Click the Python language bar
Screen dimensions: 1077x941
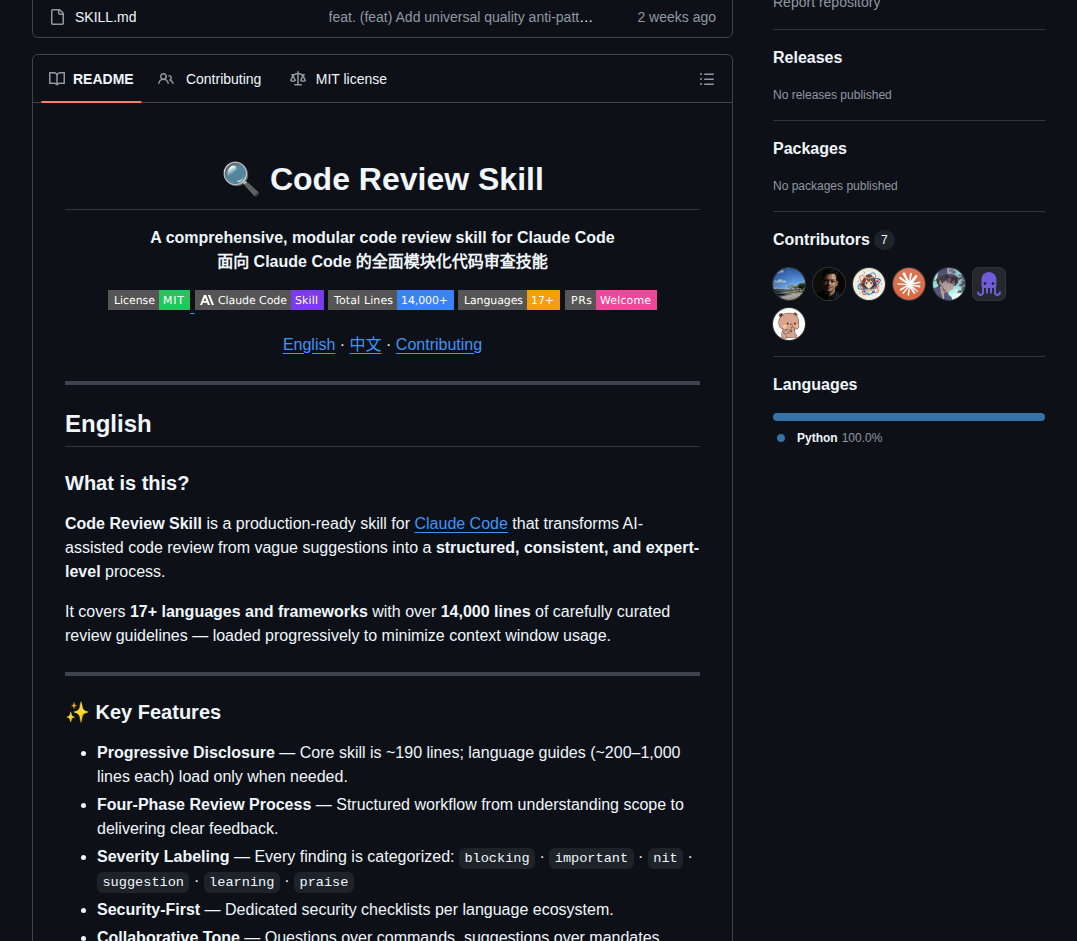click(908, 417)
